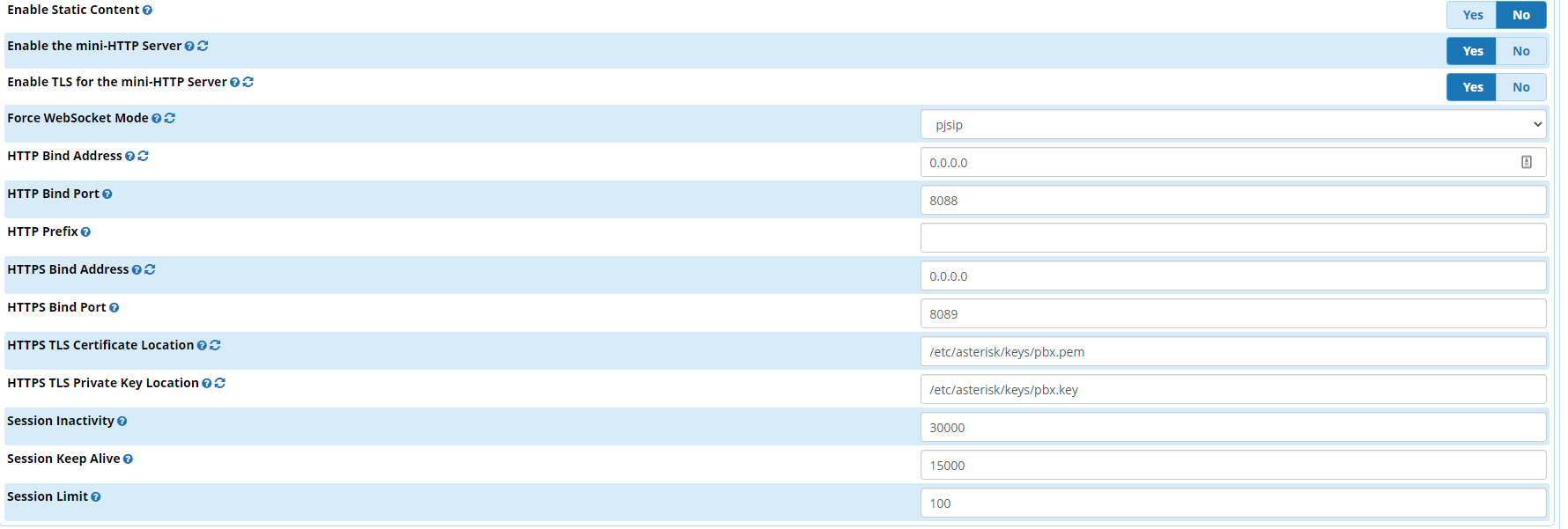Focus Session Keep Alive field showing 15000
The width and height of the screenshot is (1568, 529).
point(1233,465)
